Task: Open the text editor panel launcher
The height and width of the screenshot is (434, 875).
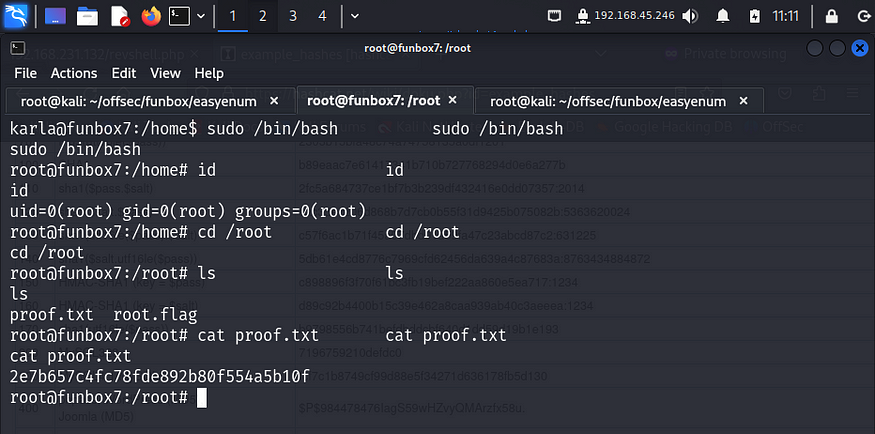Action: point(120,16)
